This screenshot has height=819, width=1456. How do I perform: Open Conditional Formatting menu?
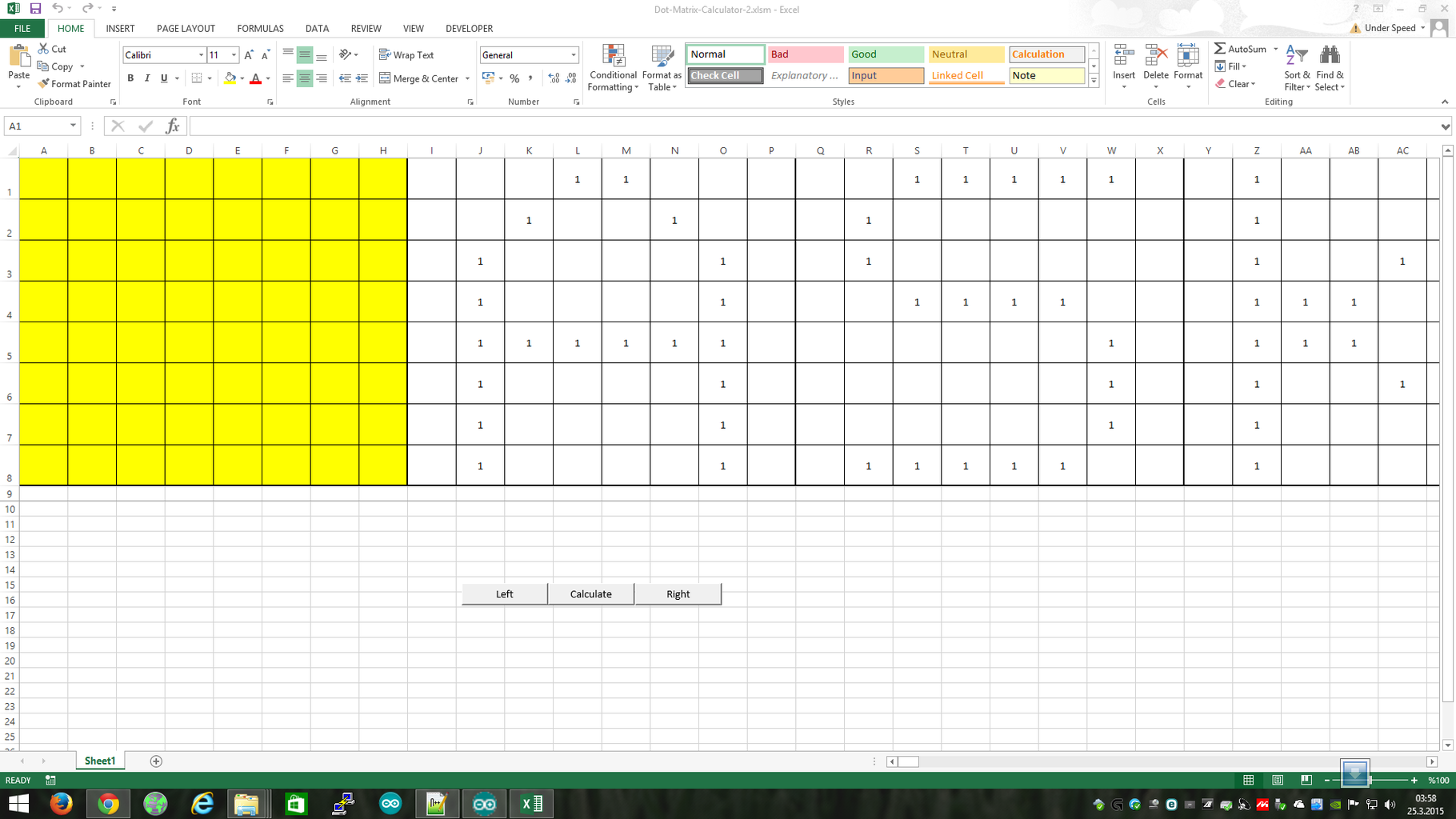point(613,68)
